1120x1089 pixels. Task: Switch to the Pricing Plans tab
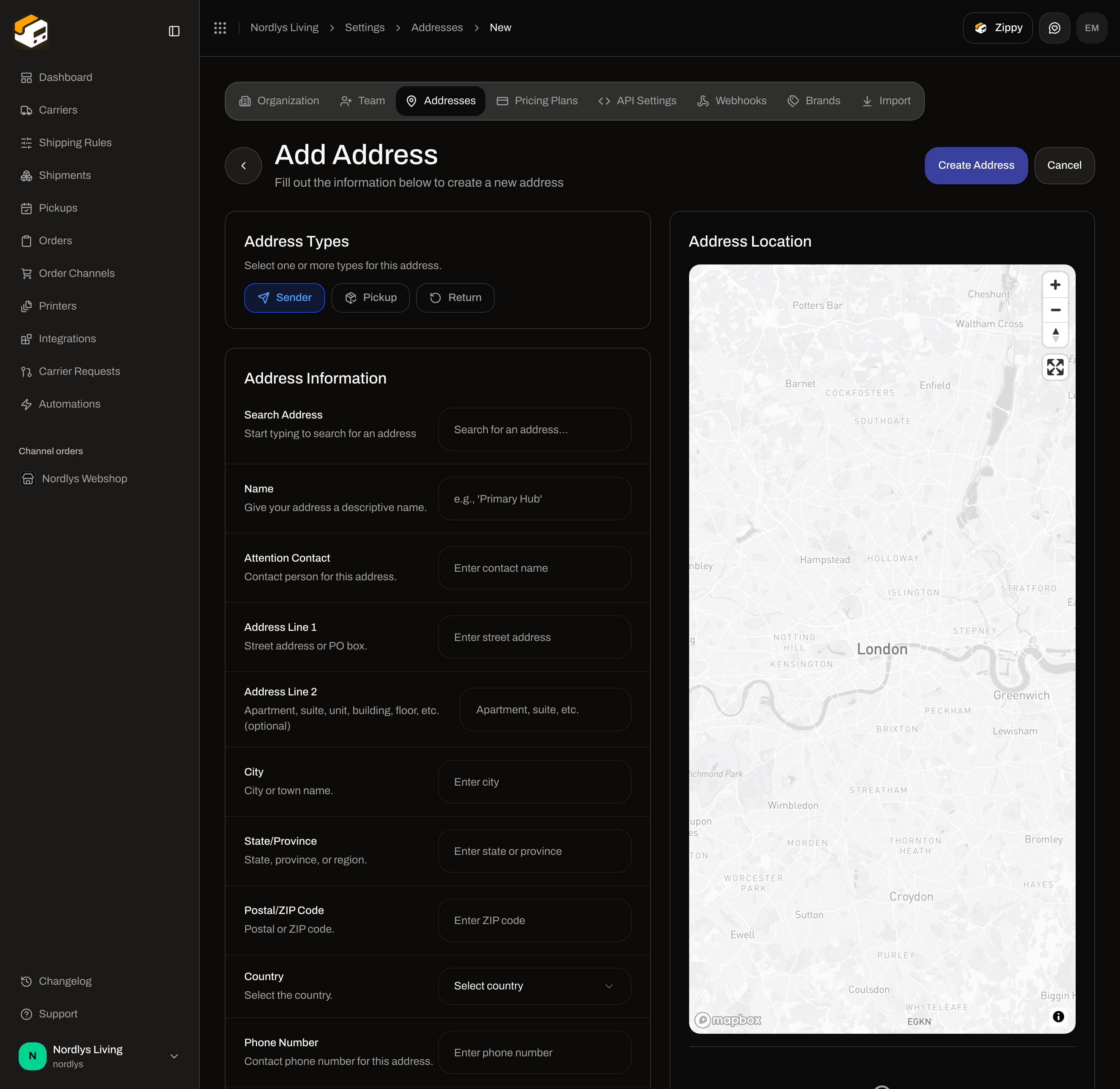[537, 101]
